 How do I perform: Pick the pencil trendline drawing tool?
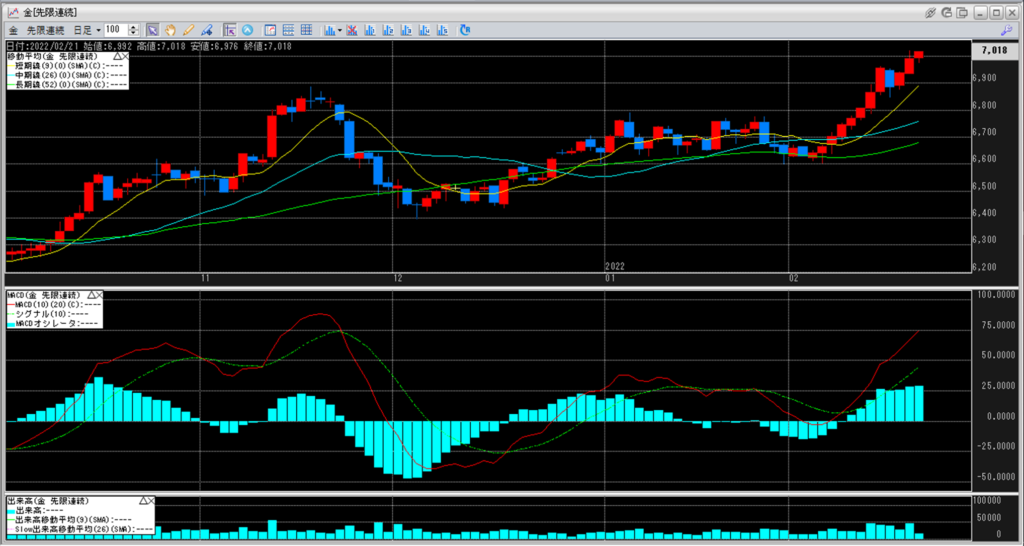coord(187,30)
